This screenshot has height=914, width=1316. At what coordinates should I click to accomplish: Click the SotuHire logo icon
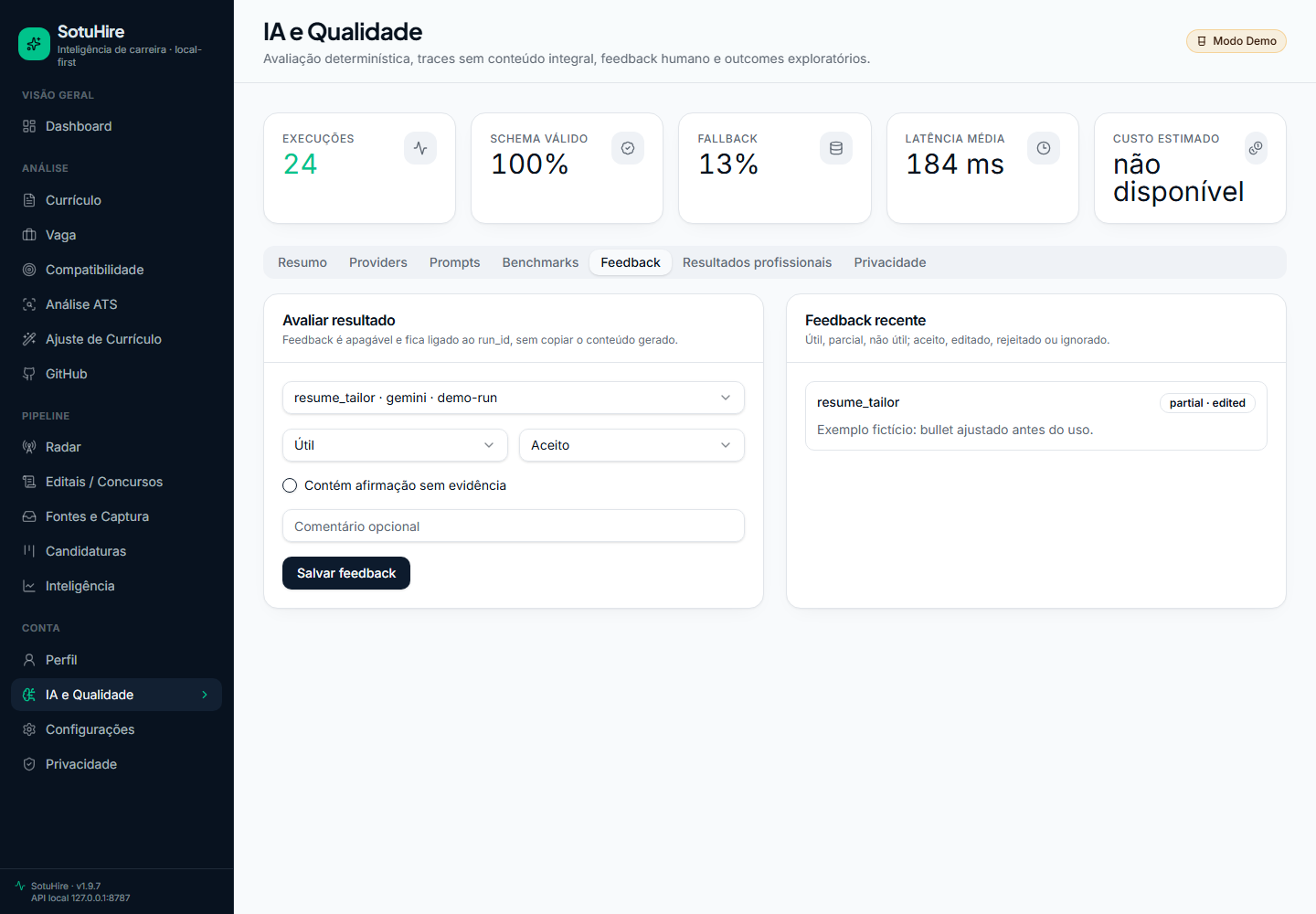(x=34, y=44)
